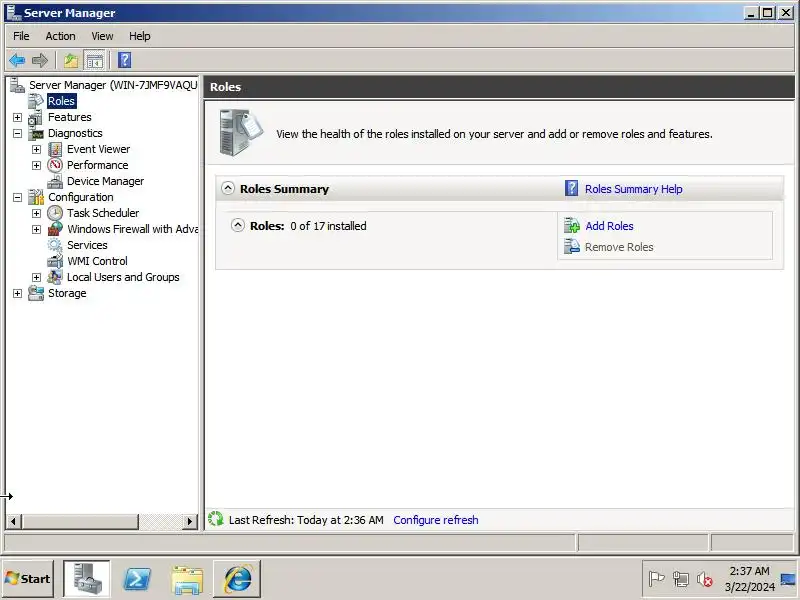Select the Services tree item label

pyautogui.click(x=87, y=245)
